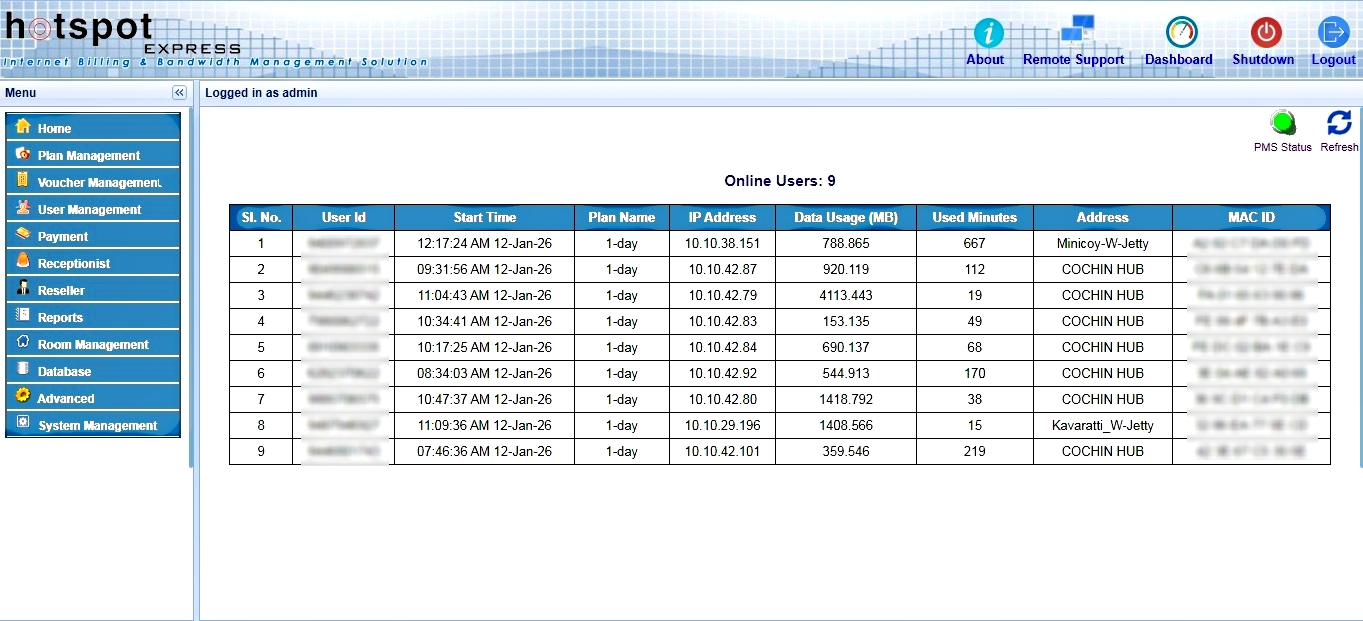This screenshot has height=621, width=1363.
Task: Collapse the Menu sidebar panel
Action: click(179, 93)
